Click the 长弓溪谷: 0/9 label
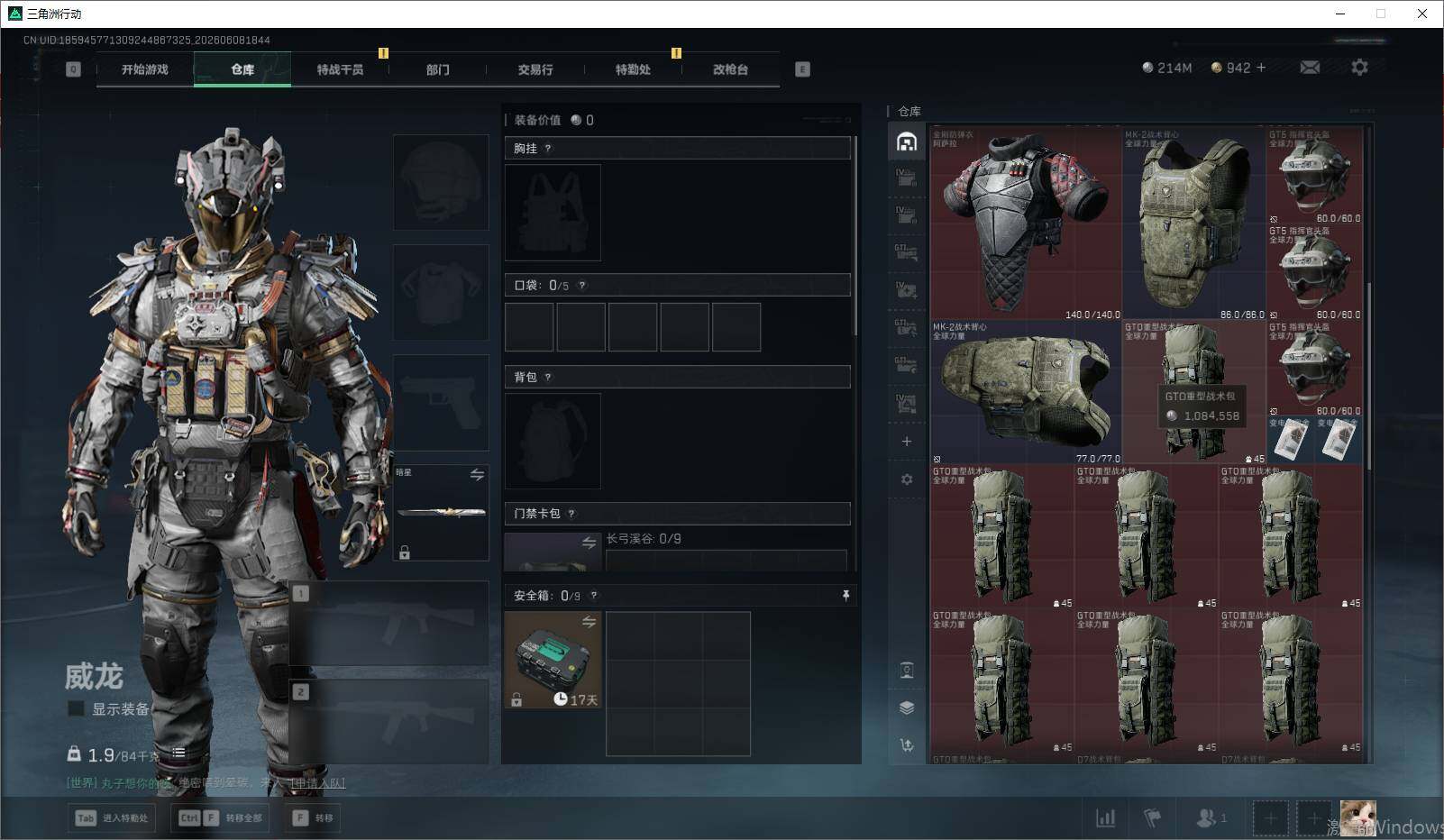 pyautogui.click(x=644, y=539)
